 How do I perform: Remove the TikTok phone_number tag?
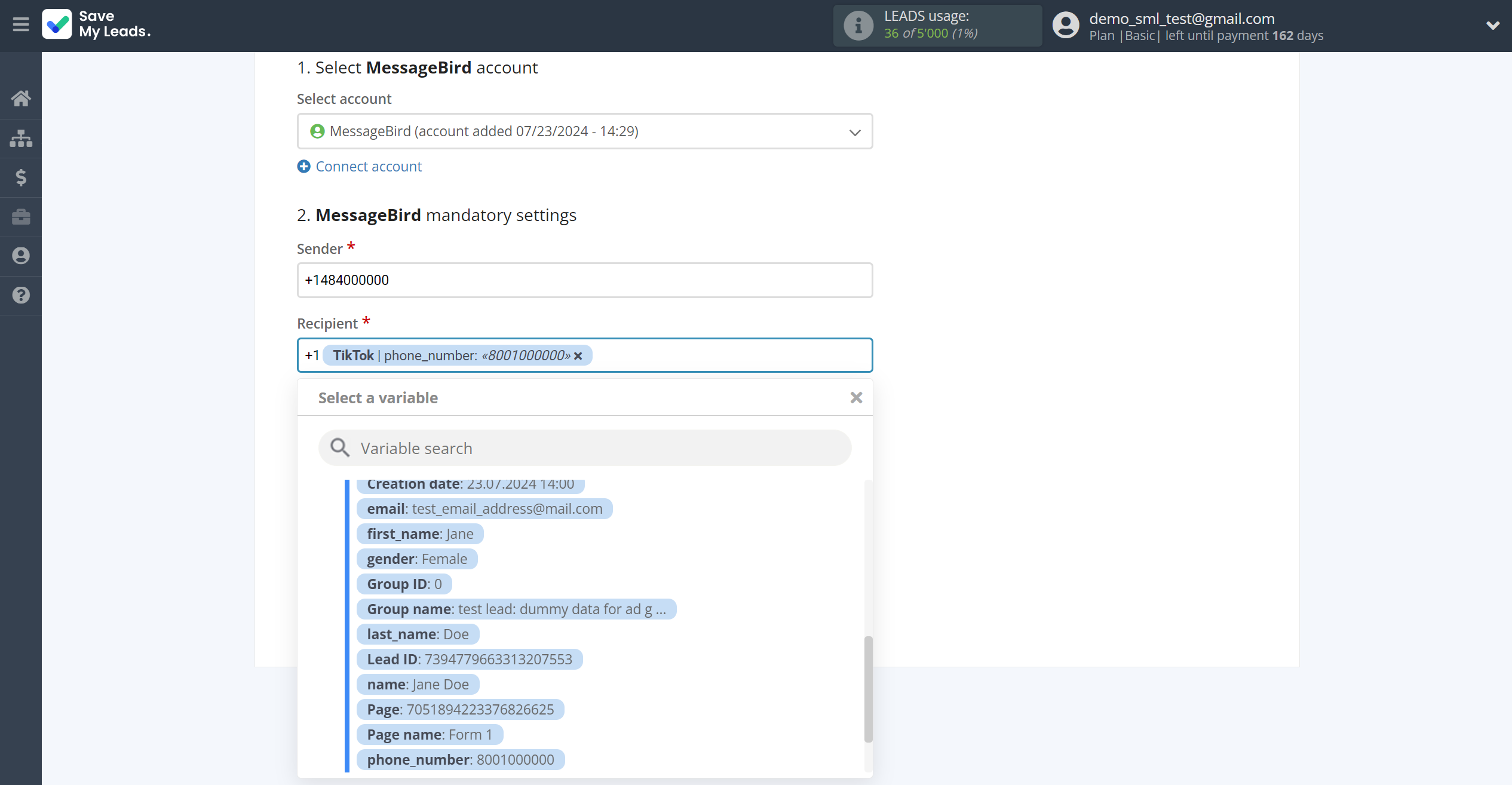578,356
